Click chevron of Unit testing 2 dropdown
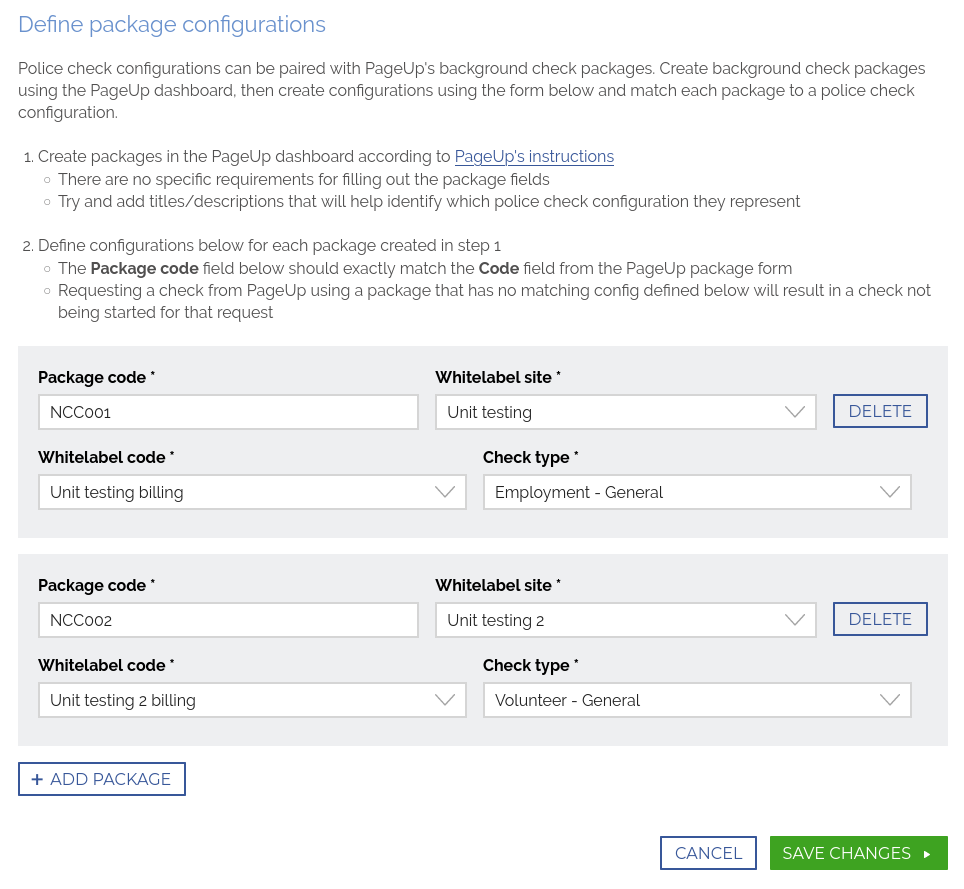The width and height of the screenshot is (964, 889). 795,620
